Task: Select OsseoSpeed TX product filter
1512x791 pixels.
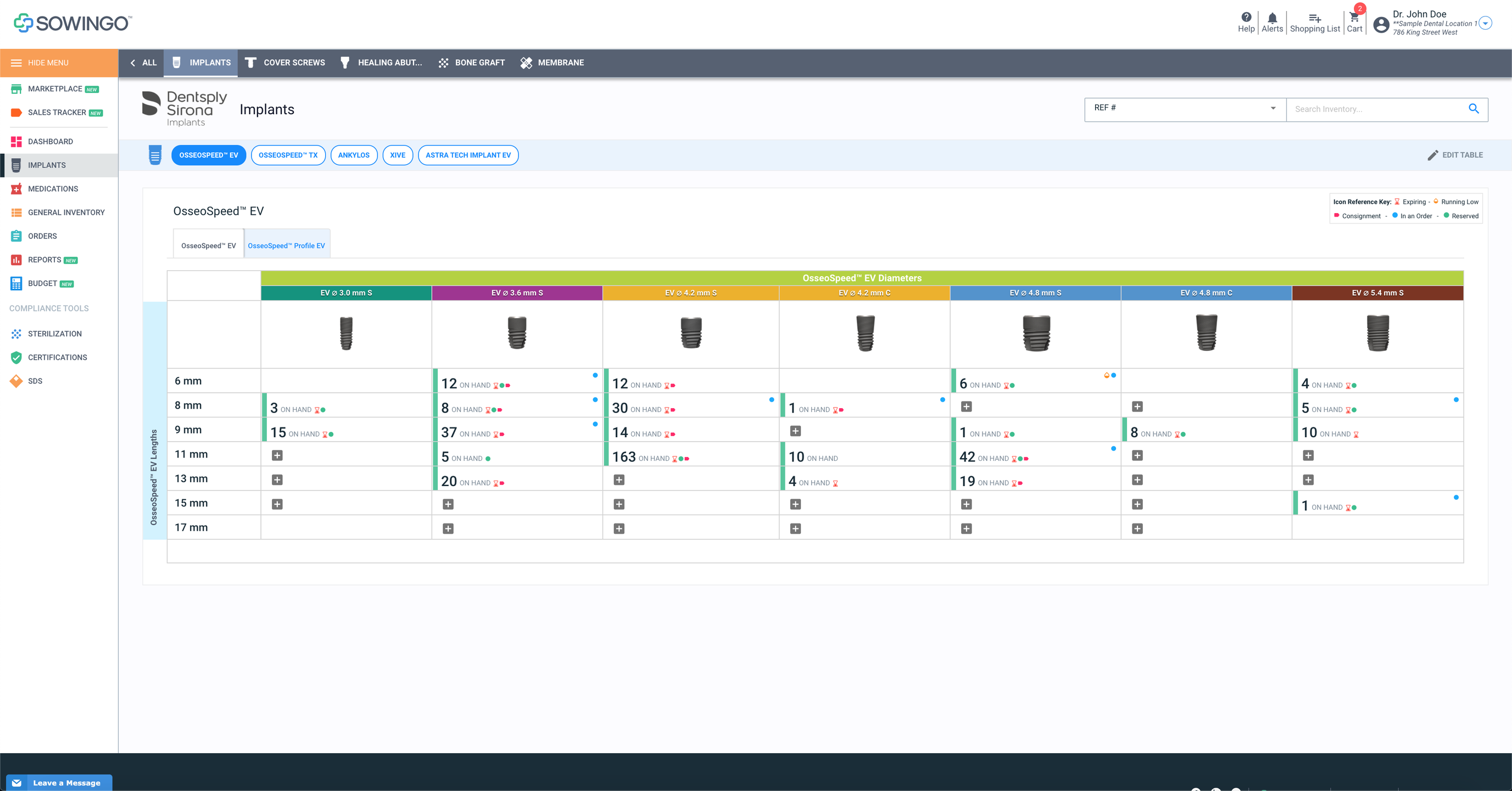Action: tap(288, 155)
